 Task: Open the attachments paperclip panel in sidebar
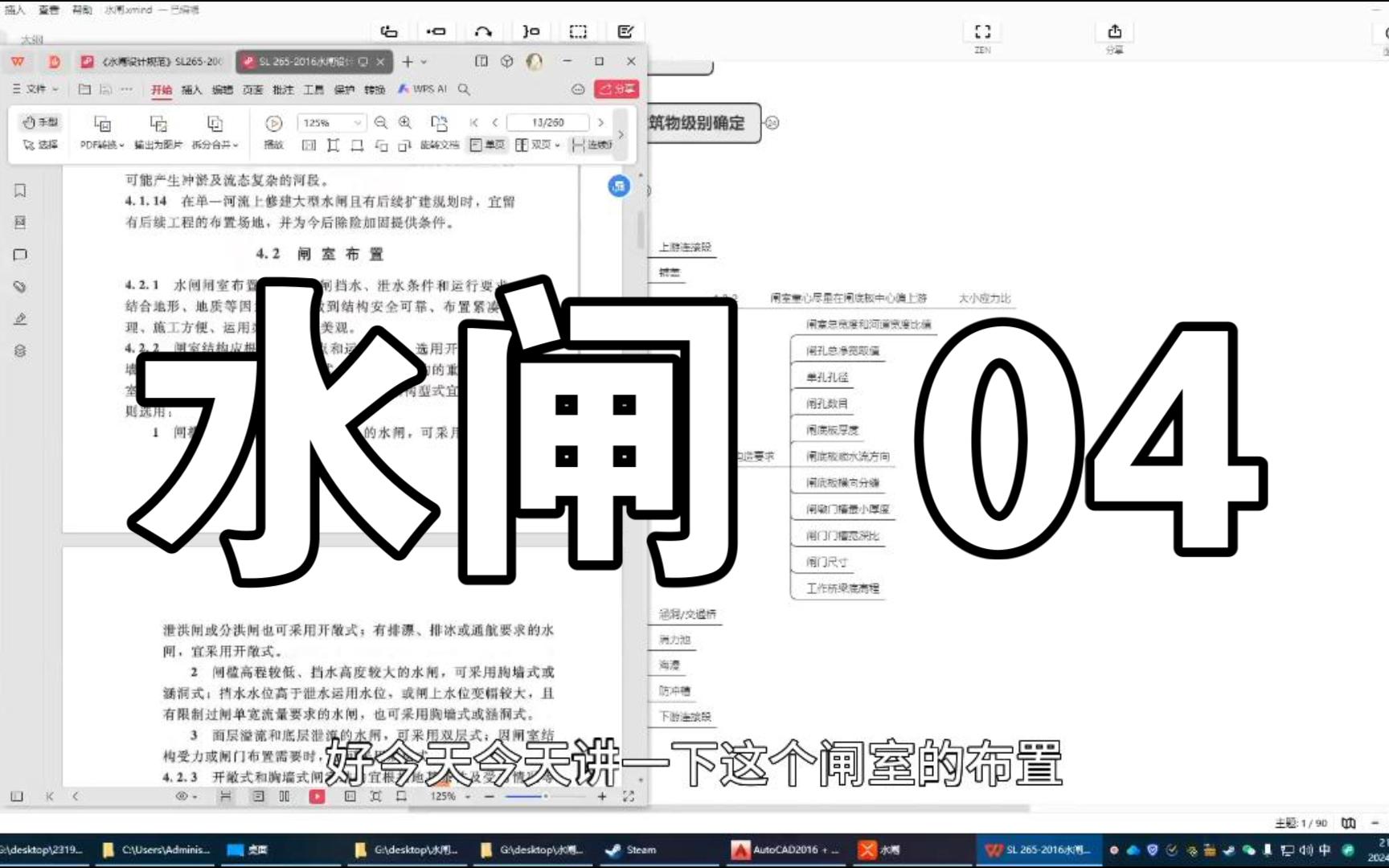pos(20,287)
